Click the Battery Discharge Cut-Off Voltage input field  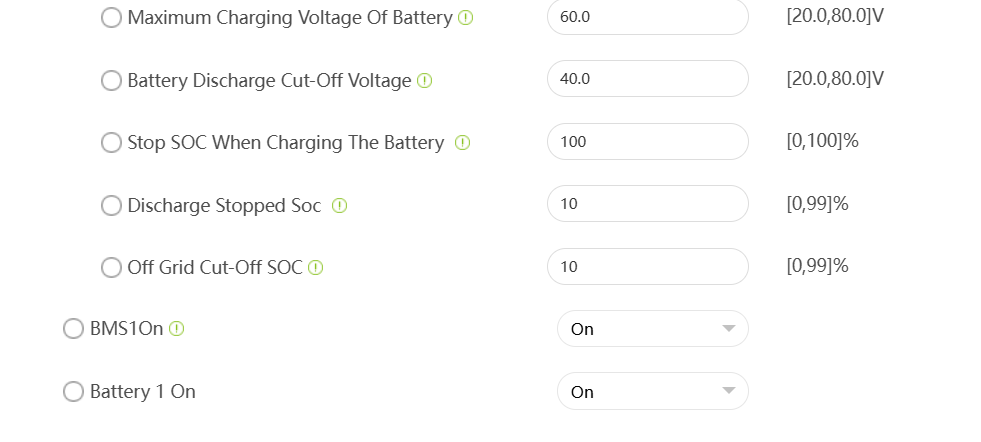[647, 79]
